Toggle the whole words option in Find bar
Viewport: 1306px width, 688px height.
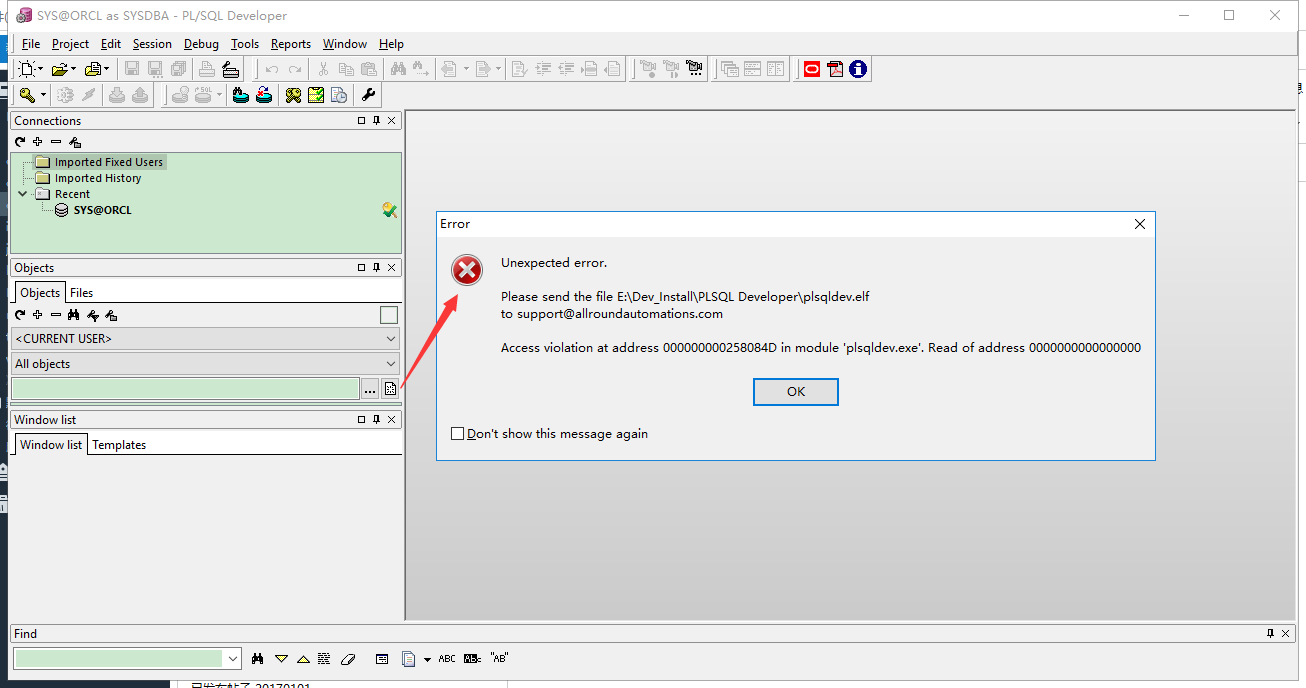(x=473, y=659)
